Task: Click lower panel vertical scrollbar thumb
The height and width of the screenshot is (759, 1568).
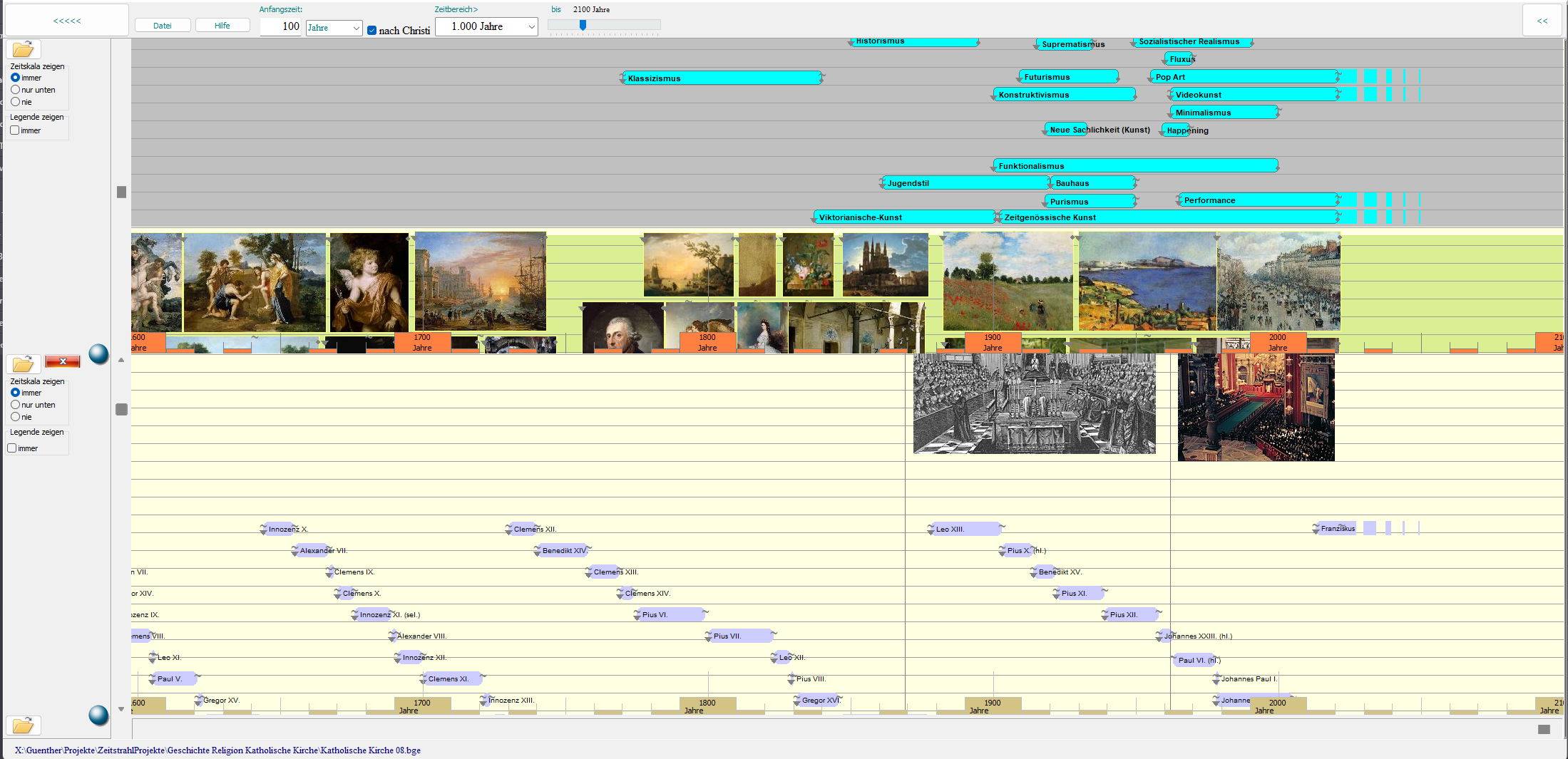Action: point(121,410)
